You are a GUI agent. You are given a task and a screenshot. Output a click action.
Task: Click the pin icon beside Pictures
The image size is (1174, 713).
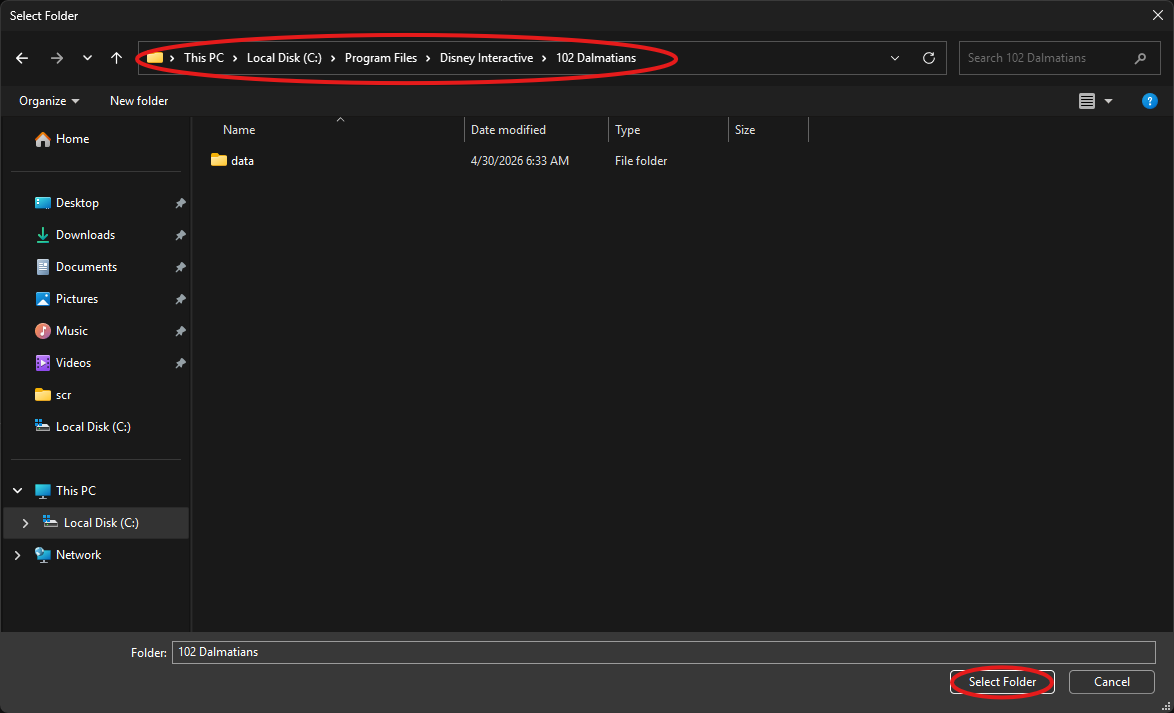coord(180,299)
